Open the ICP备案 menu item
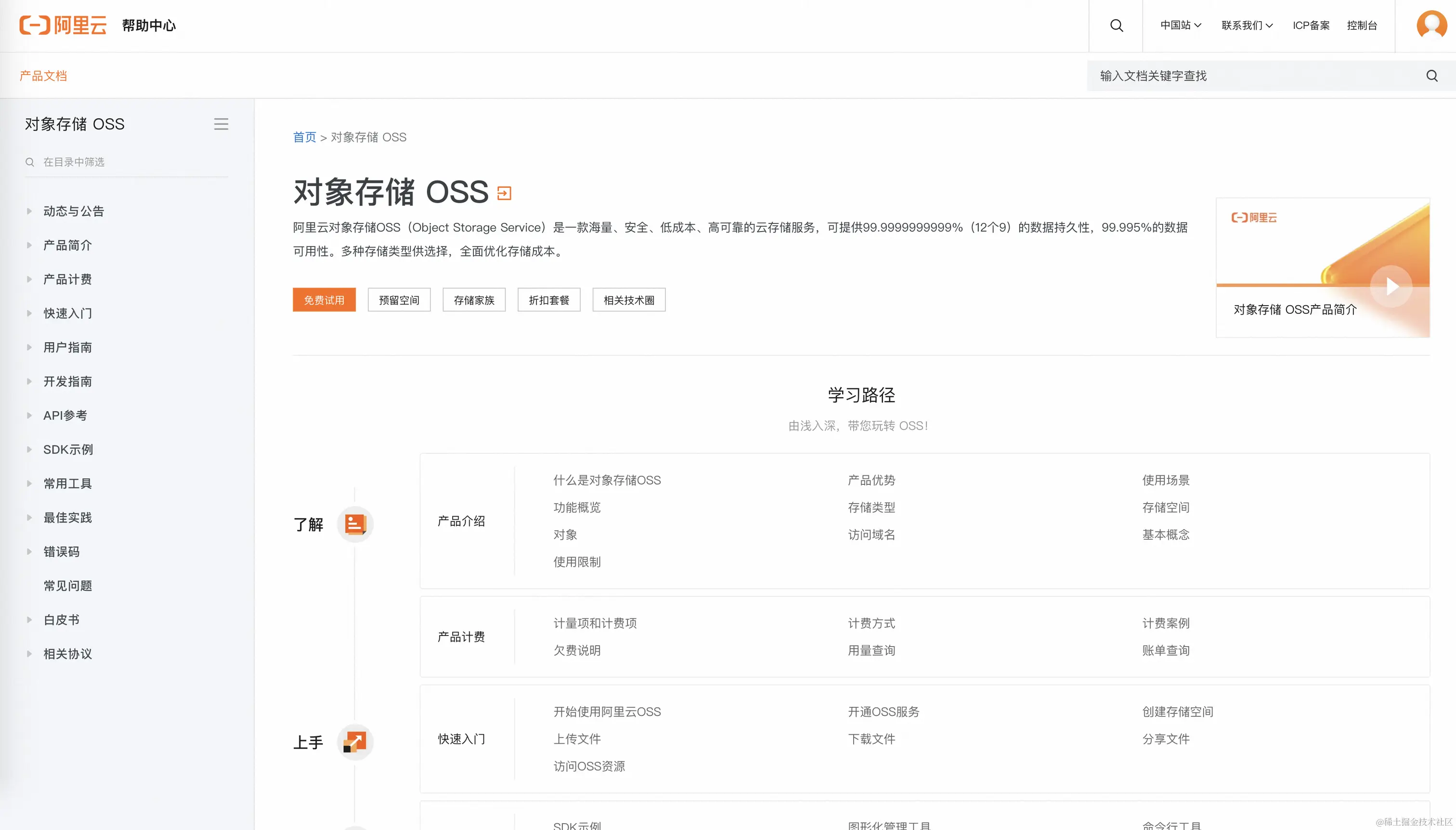The height and width of the screenshot is (830, 1456). [1311, 25]
